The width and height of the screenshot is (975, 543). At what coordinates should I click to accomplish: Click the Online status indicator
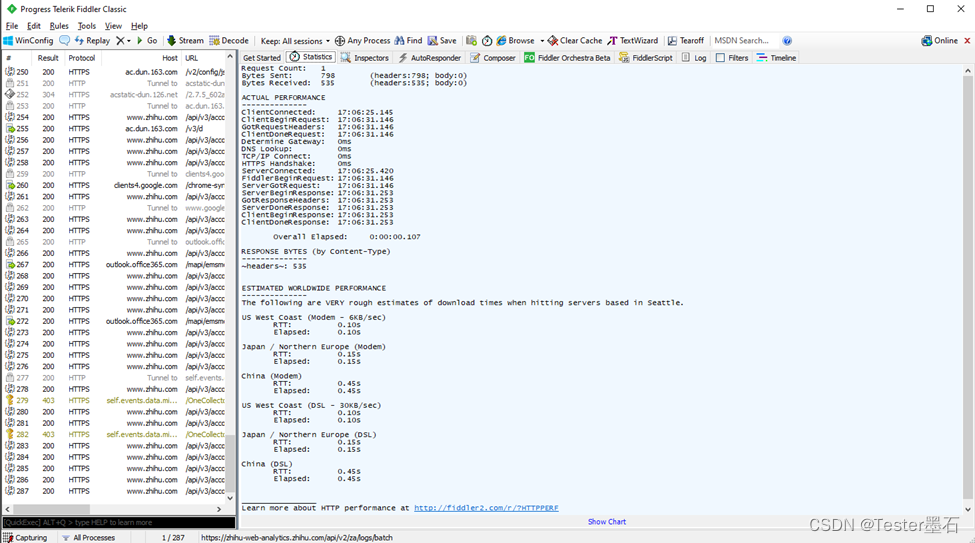[x=940, y=40]
